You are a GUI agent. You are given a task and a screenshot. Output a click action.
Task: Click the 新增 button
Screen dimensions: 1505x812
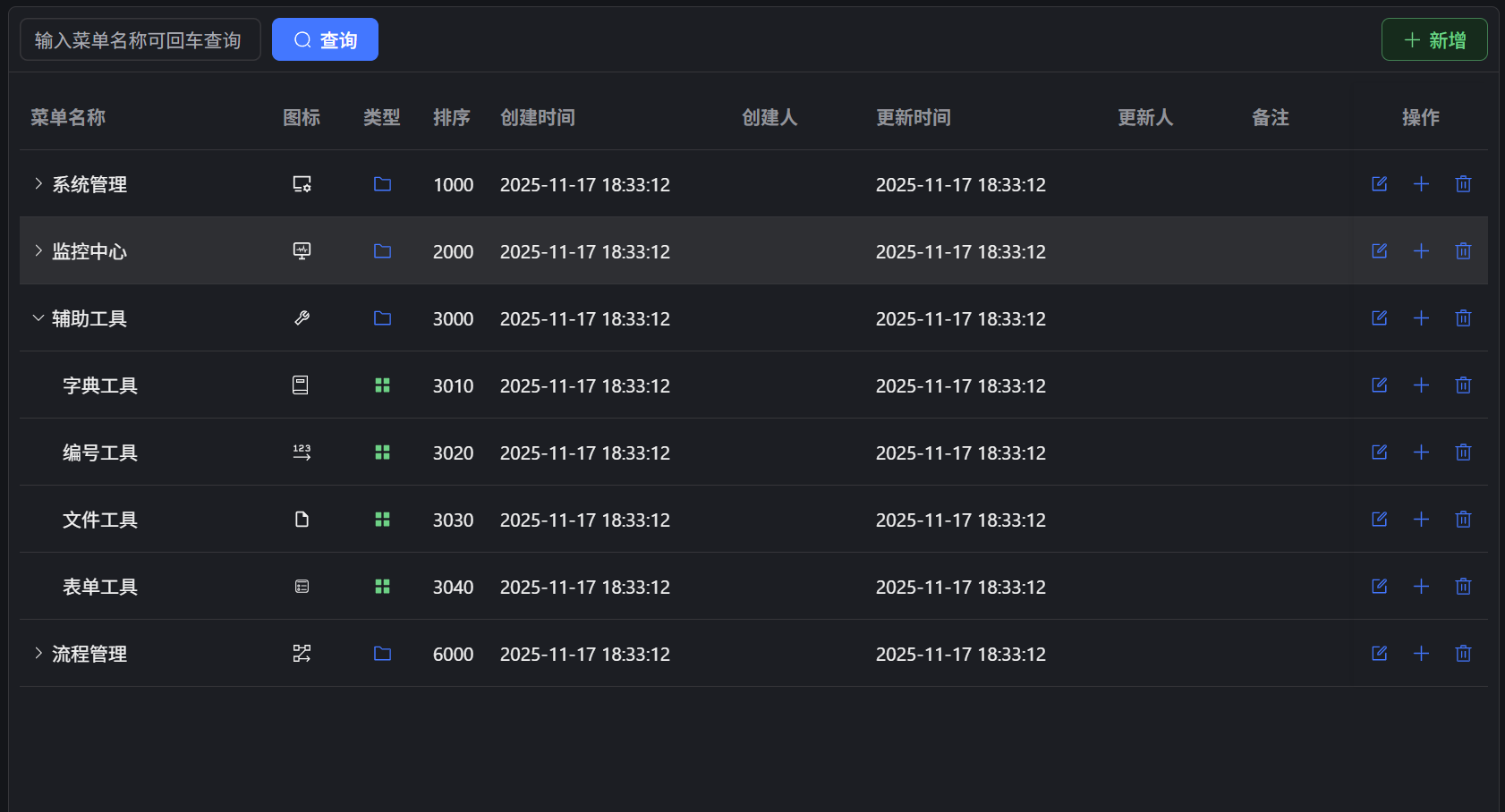[x=1433, y=40]
